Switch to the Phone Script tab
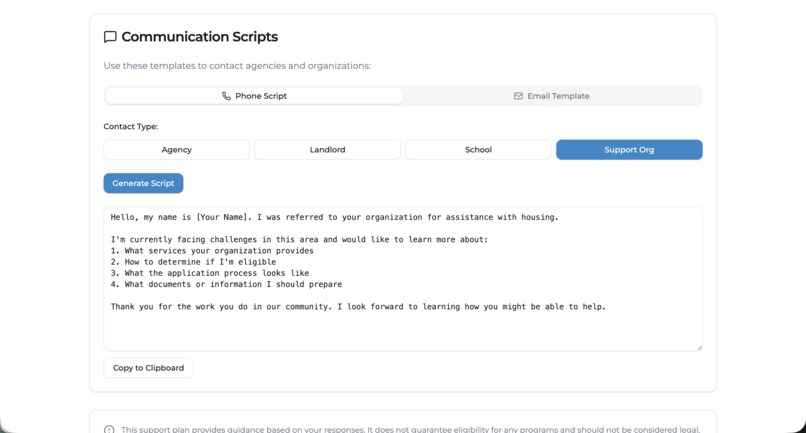Viewport: 806px width, 433px height. coord(254,96)
